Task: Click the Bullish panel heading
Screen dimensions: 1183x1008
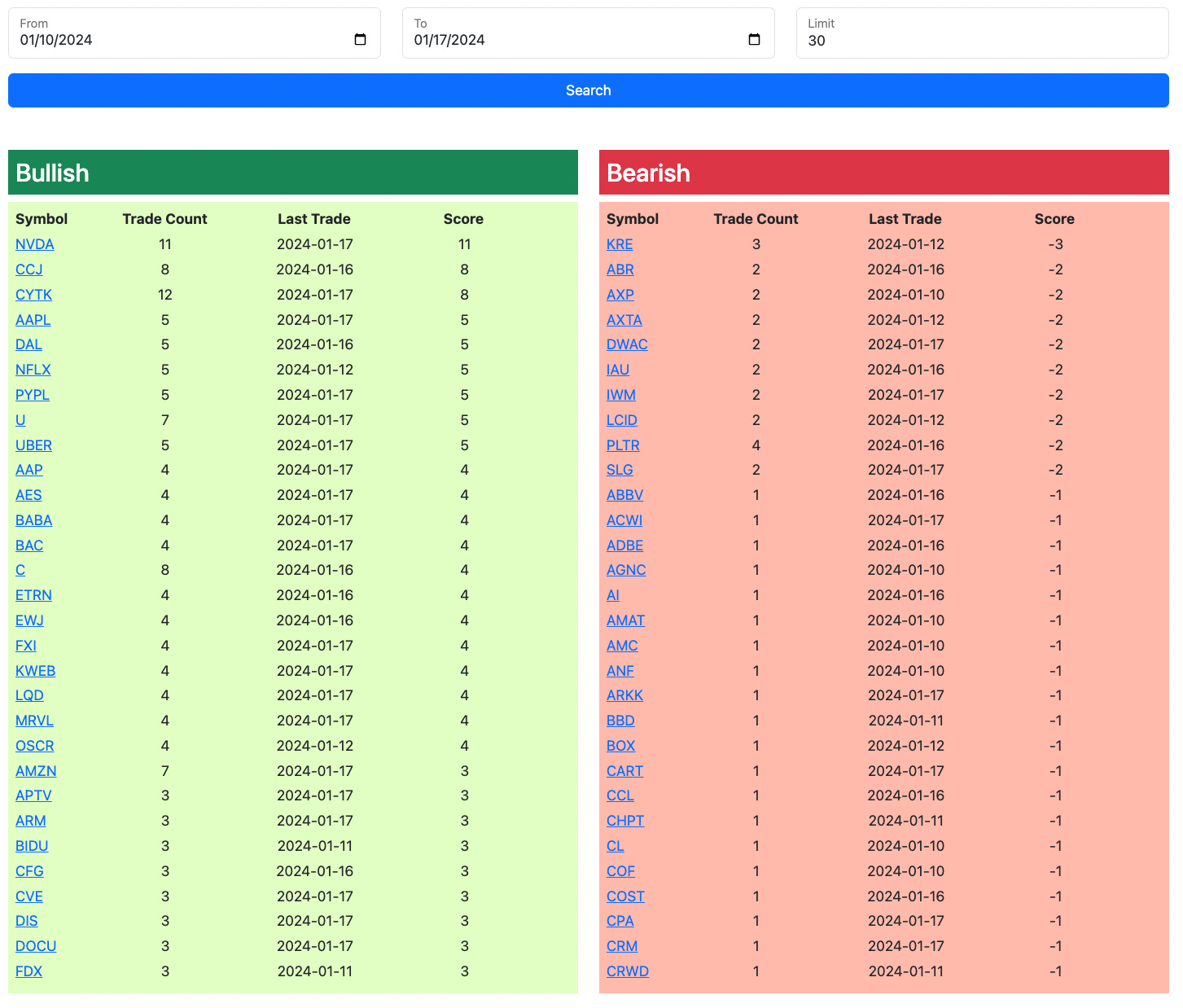Action: (293, 173)
